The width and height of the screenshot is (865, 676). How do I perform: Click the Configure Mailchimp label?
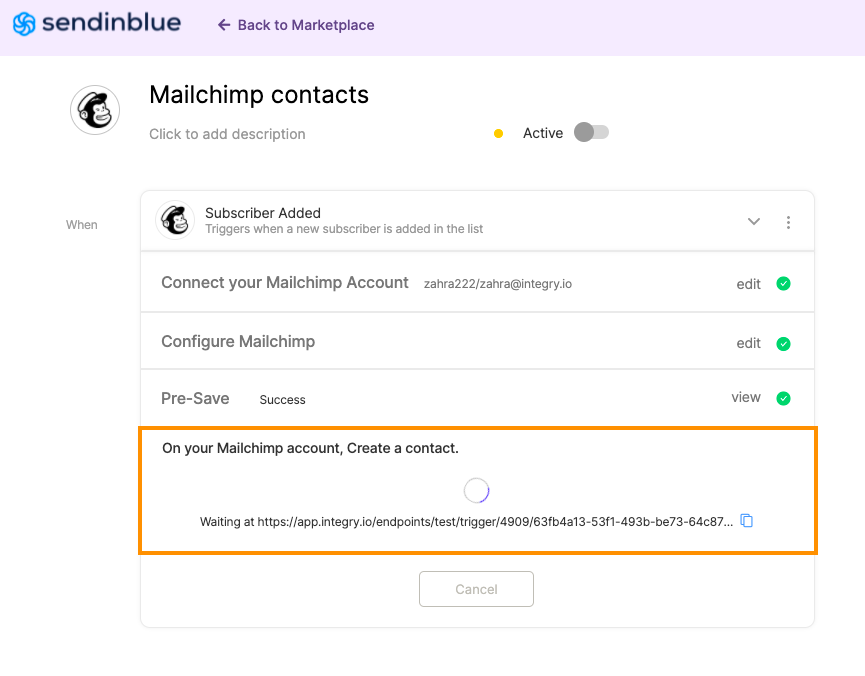(x=238, y=342)
